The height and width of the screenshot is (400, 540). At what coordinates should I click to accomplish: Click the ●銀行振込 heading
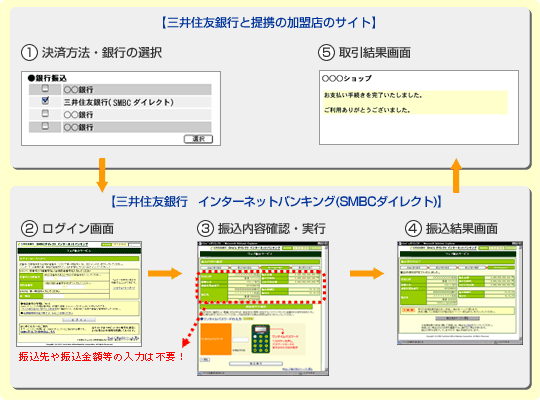[47, 78]
